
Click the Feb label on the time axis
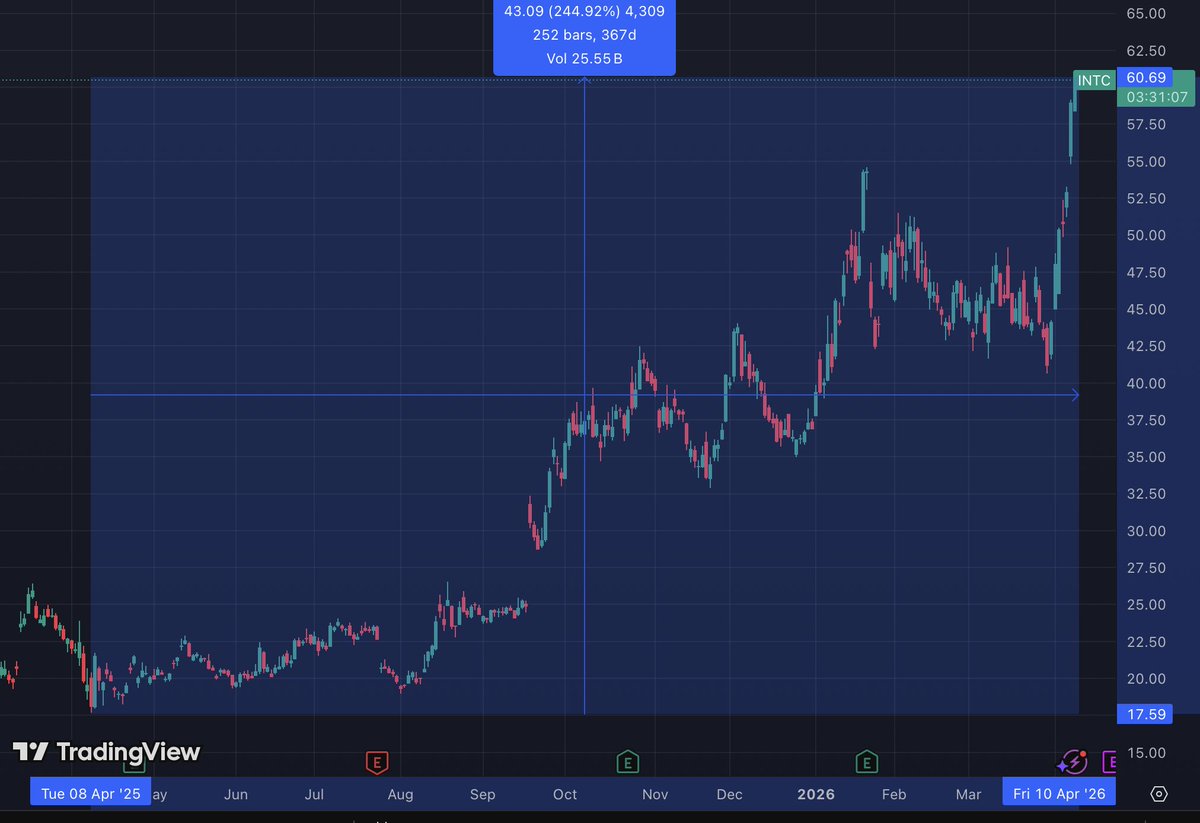click(x=893, y=795)
